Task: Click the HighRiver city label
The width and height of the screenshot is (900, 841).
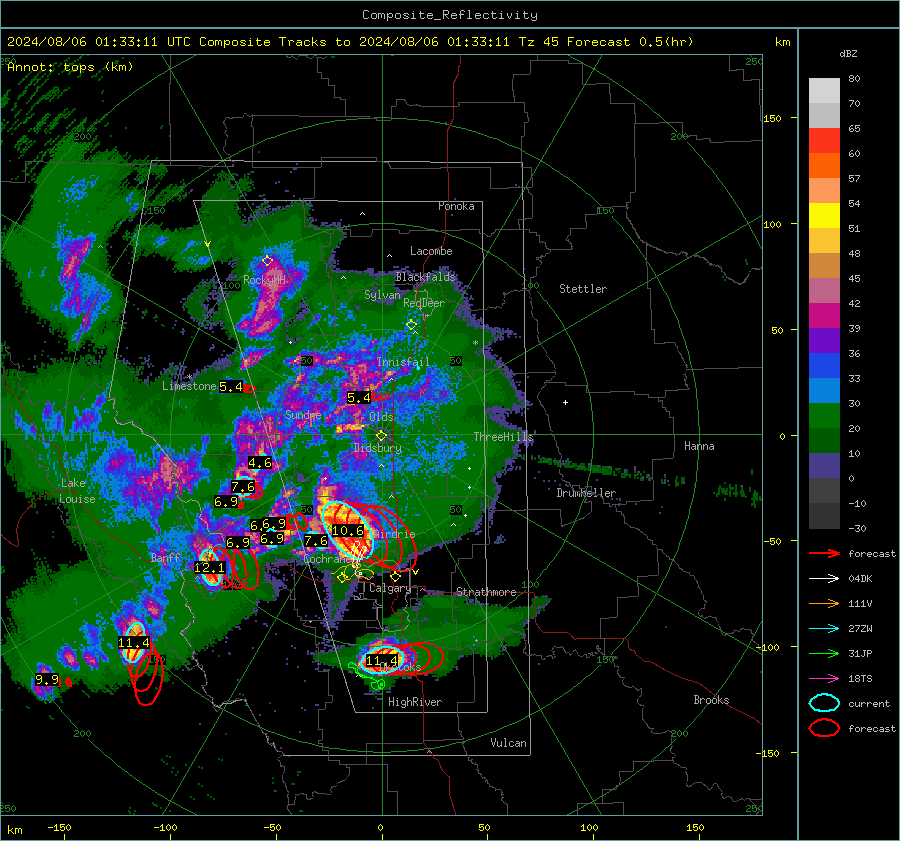Action: click(x=415, y=702)
